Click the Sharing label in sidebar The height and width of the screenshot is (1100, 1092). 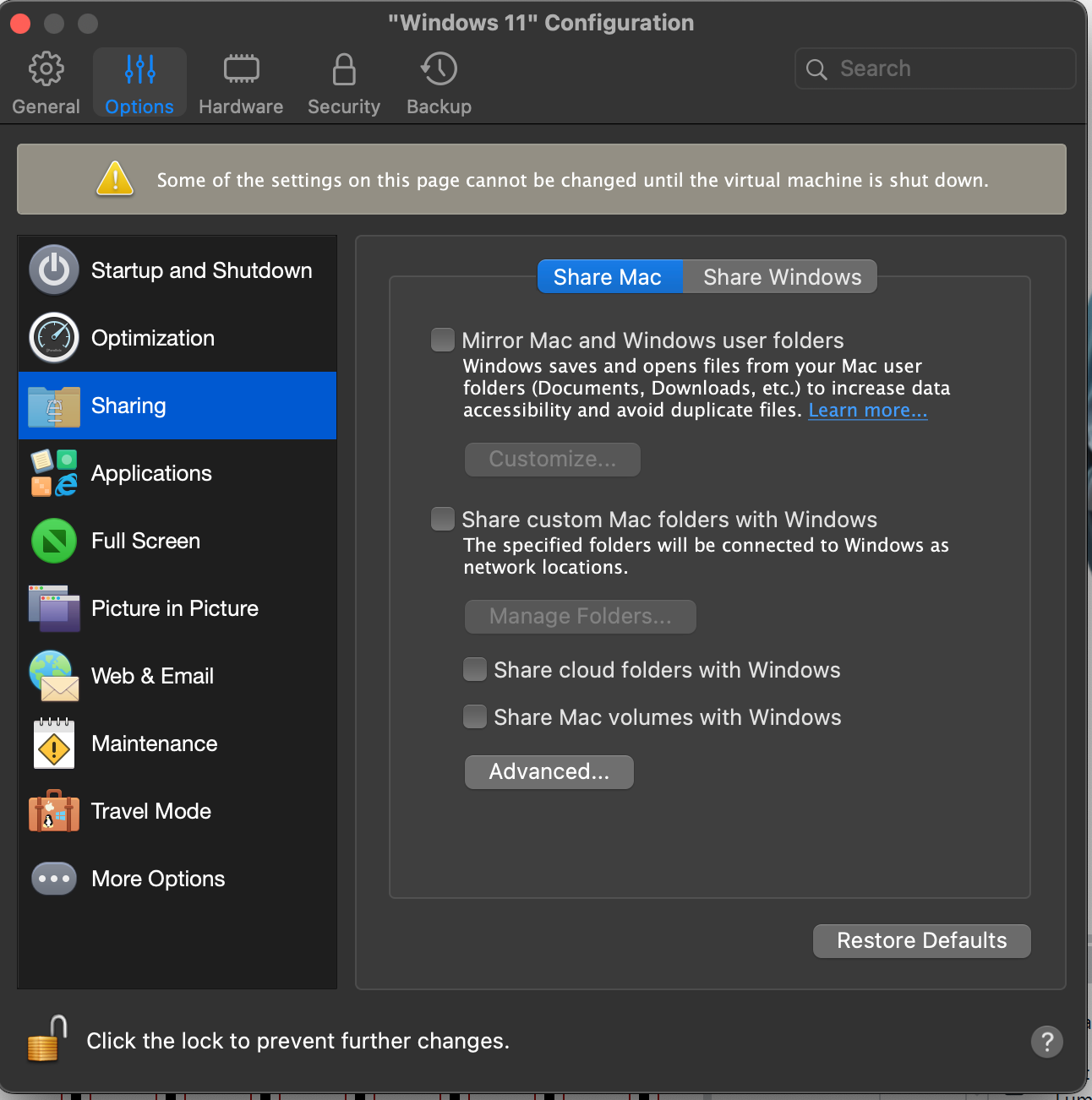128,406
